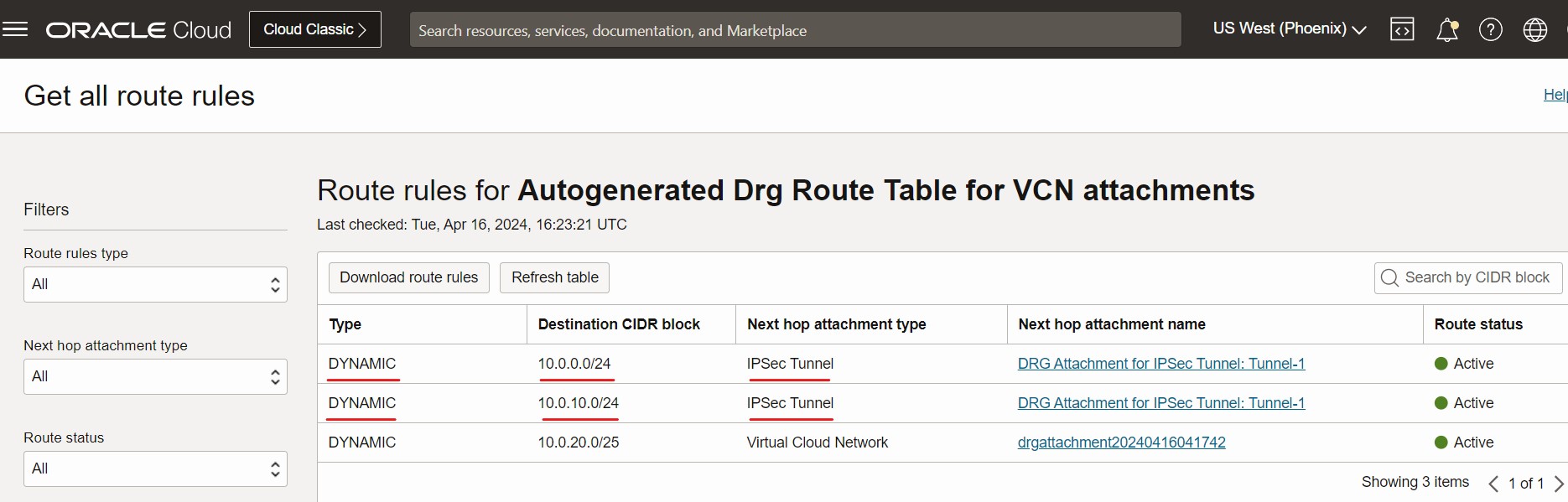Expand the US West (Phoenix) region selector
Image resolution: width=1568 pixels, height=502 pixels.
pyautogui.click(x=1289, y=29)
